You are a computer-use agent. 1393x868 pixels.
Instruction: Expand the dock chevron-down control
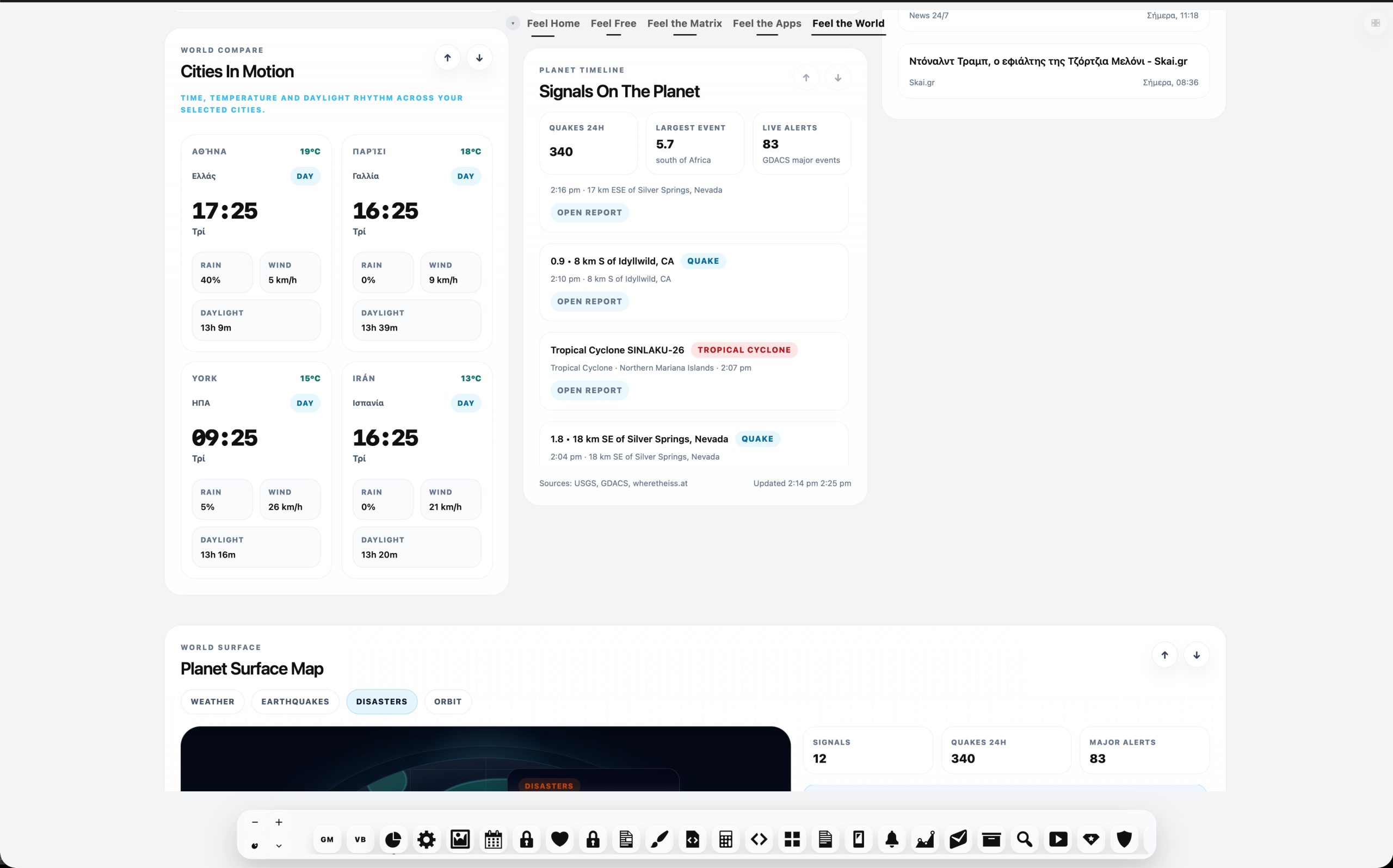coord(279,846)
